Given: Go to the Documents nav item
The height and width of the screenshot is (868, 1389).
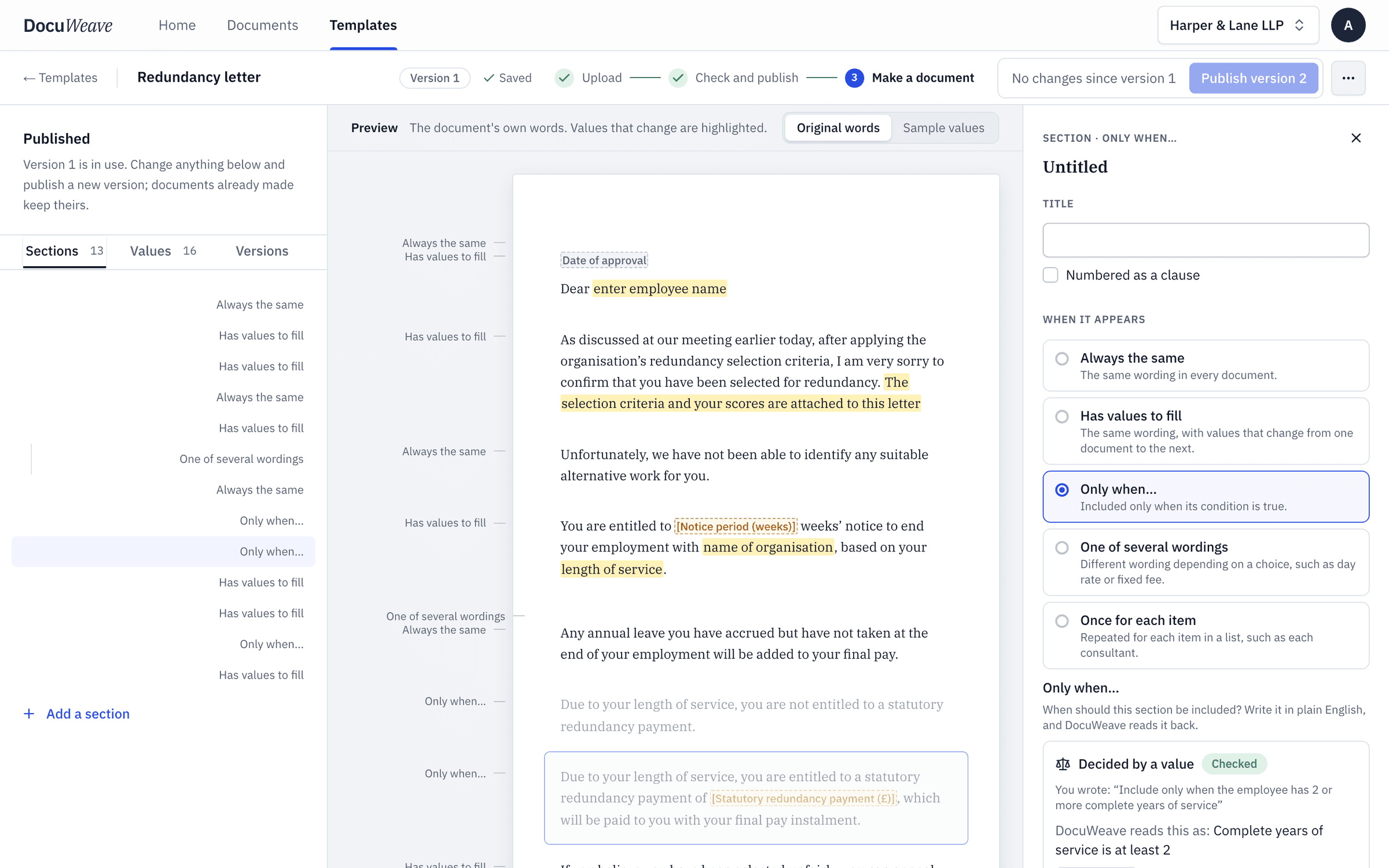Looking at the screenshot, I should click(x=262, y=25).
